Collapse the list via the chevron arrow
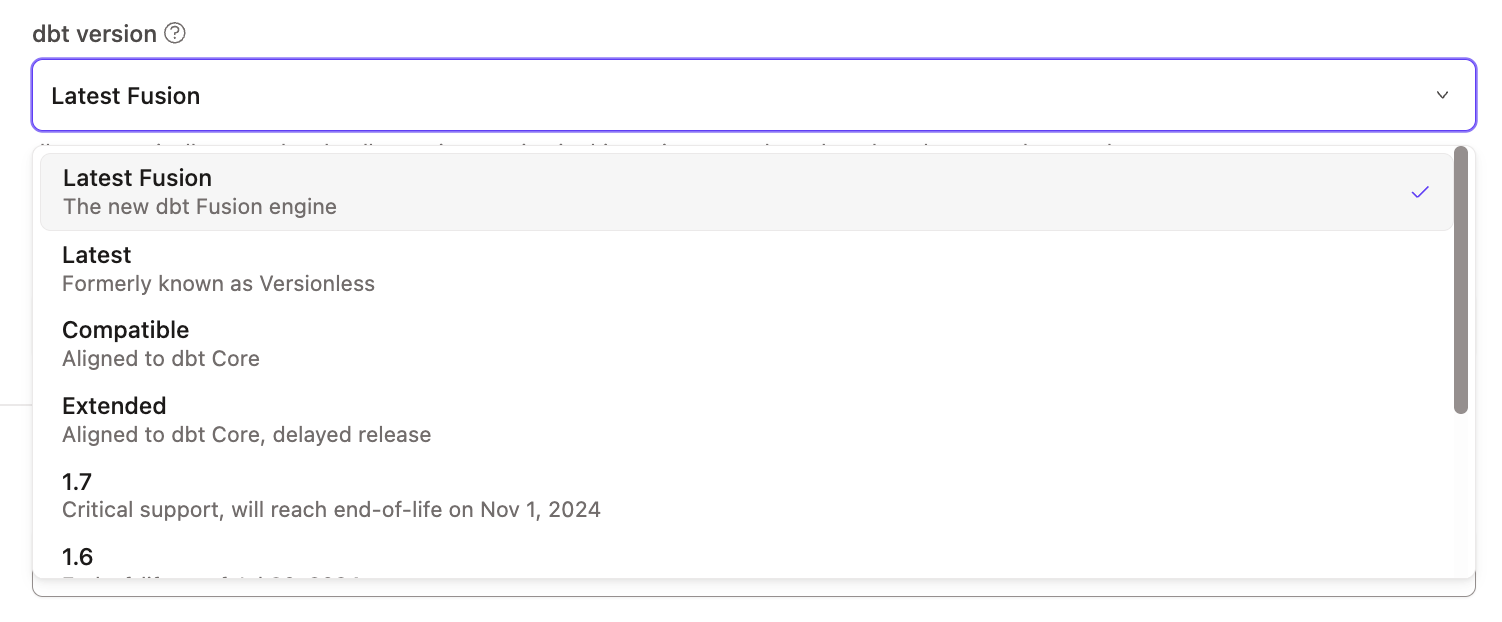This screenshot has width=1502, height=622. click(1443, 95)
